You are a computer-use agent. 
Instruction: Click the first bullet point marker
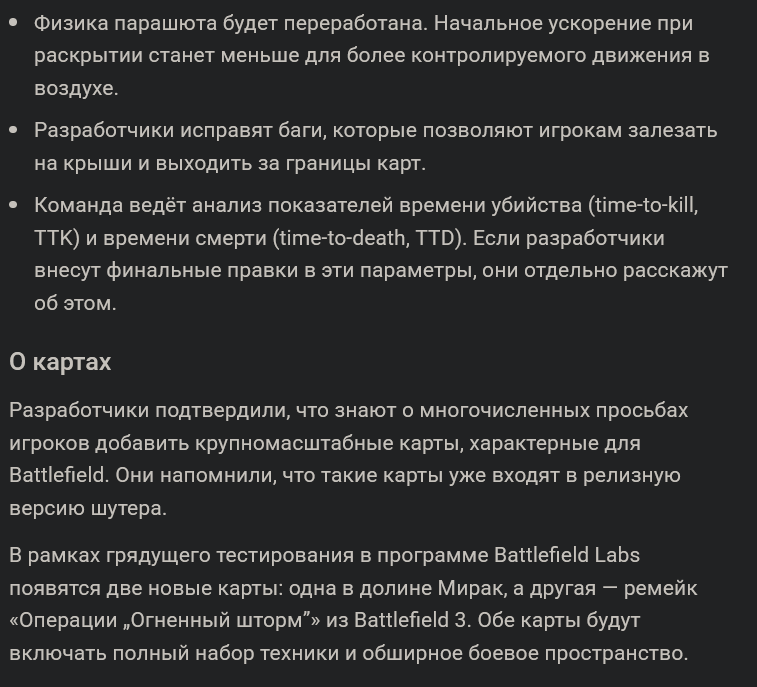pyautogui.click(x=13, y=23)
